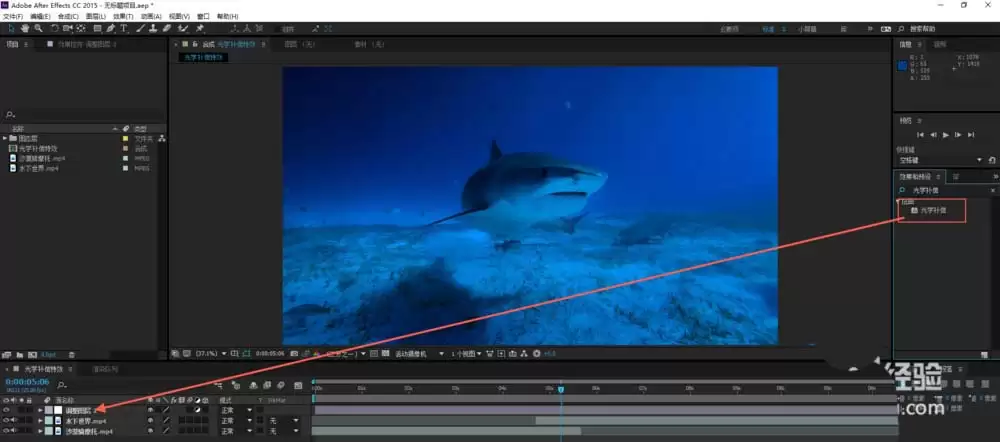This screenshot has width=1000, height=442.
Task: Select the Type tool
Action: [x=124, y=28]
